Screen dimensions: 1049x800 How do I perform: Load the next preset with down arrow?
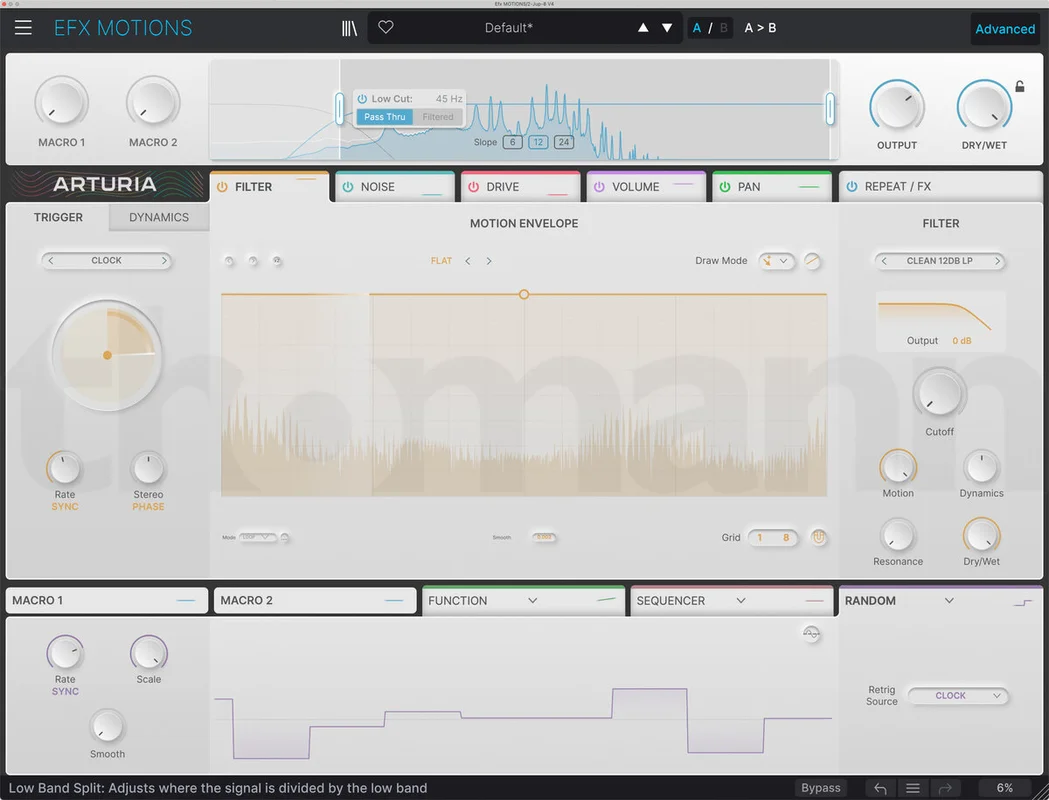pyautogui.click(x=667, y=27)
